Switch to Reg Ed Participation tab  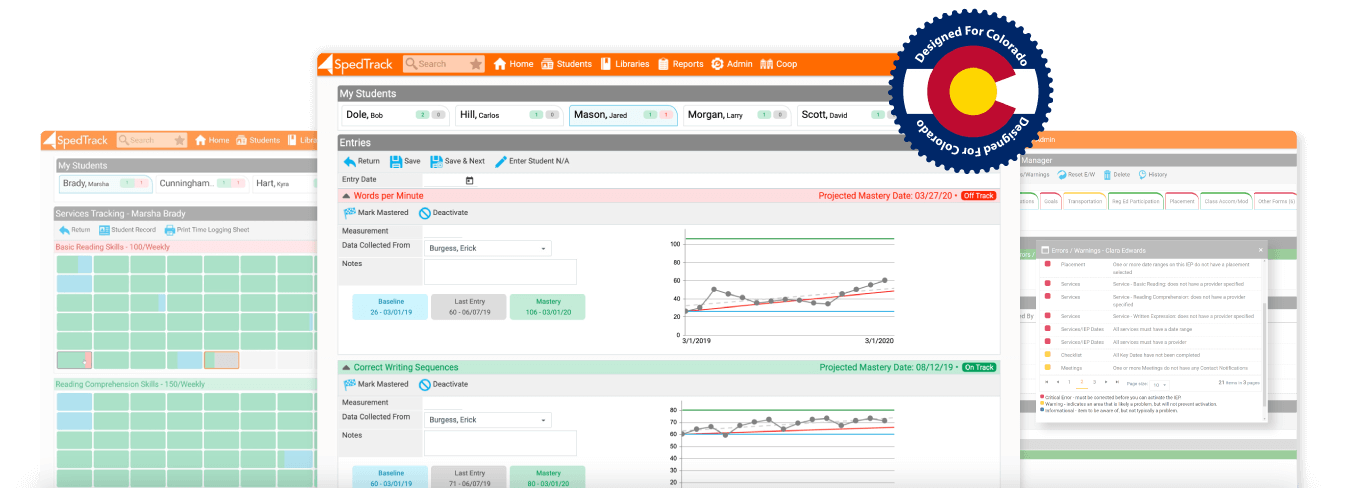tap(1136, 201)
